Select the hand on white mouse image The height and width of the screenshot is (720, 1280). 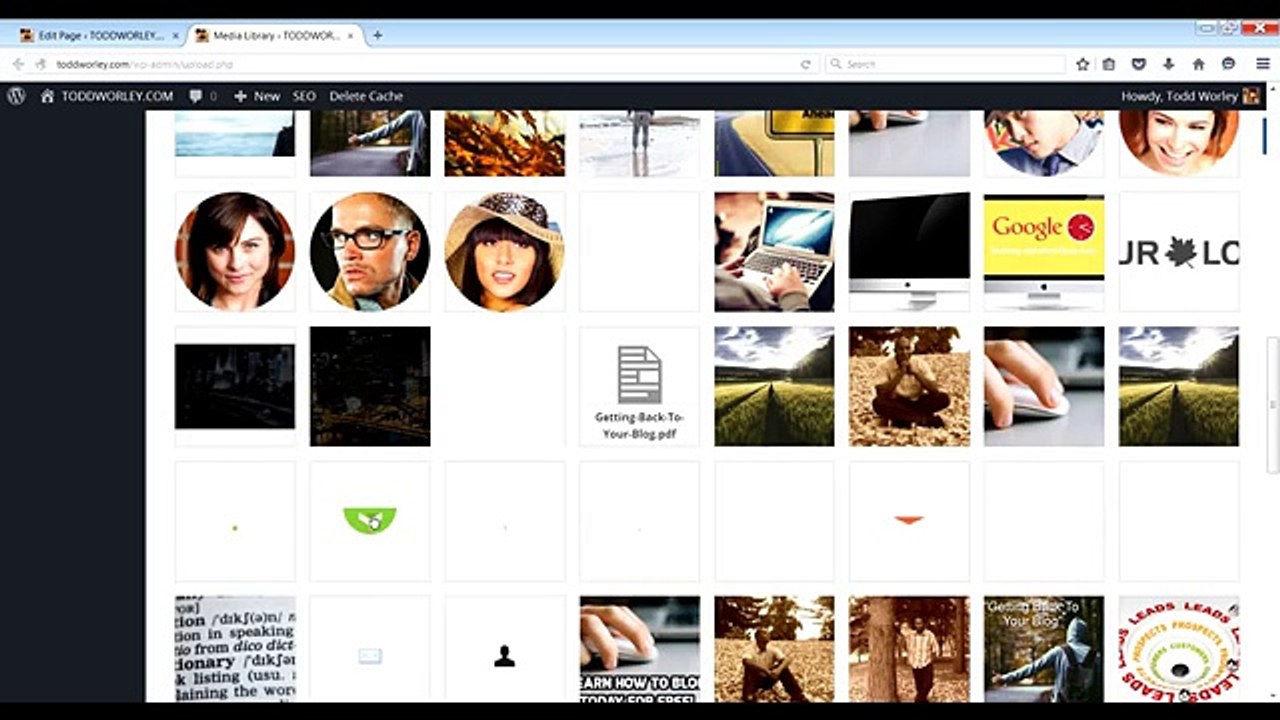[1044, 386]
